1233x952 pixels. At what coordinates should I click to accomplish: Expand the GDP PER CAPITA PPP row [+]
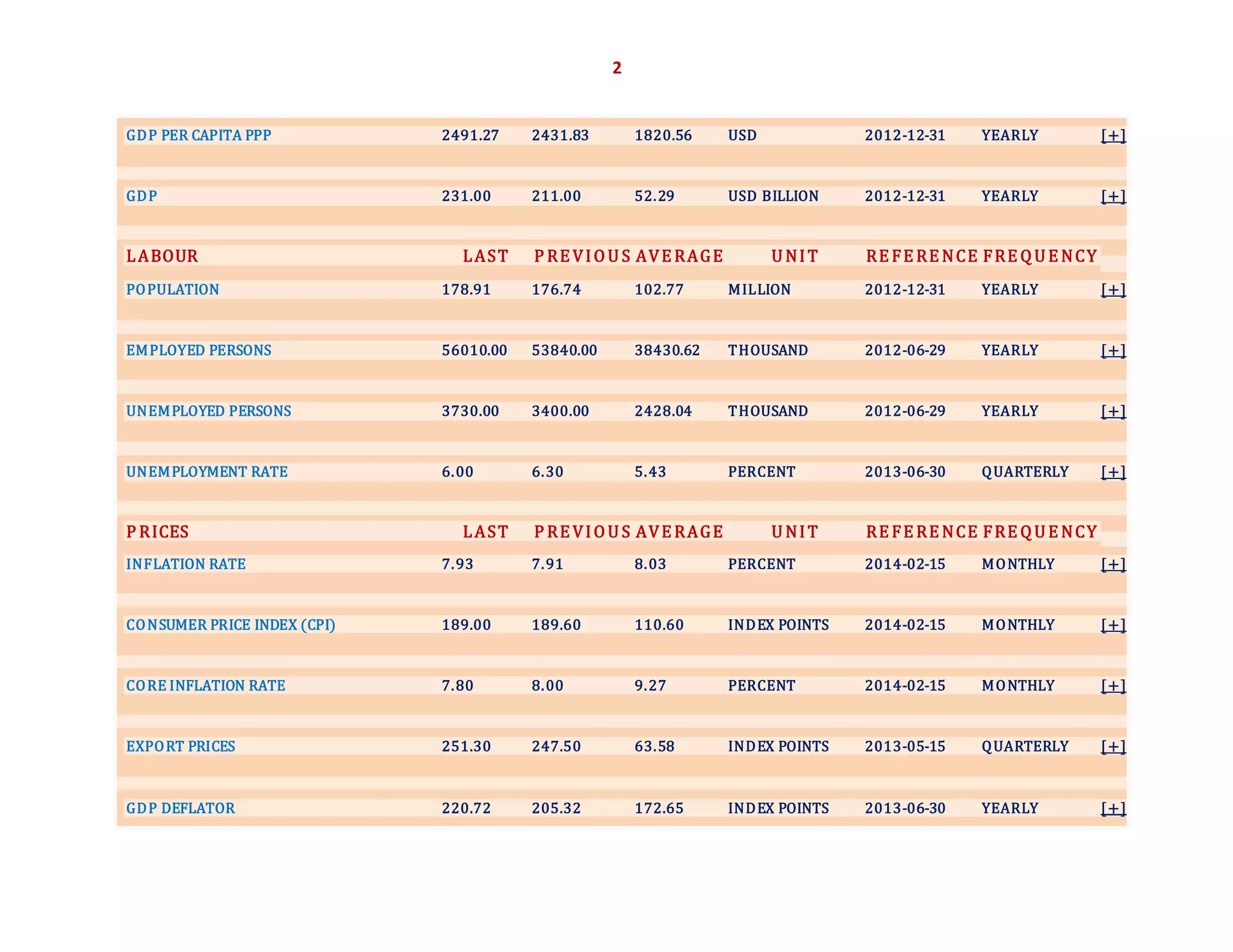point(1113,135)
